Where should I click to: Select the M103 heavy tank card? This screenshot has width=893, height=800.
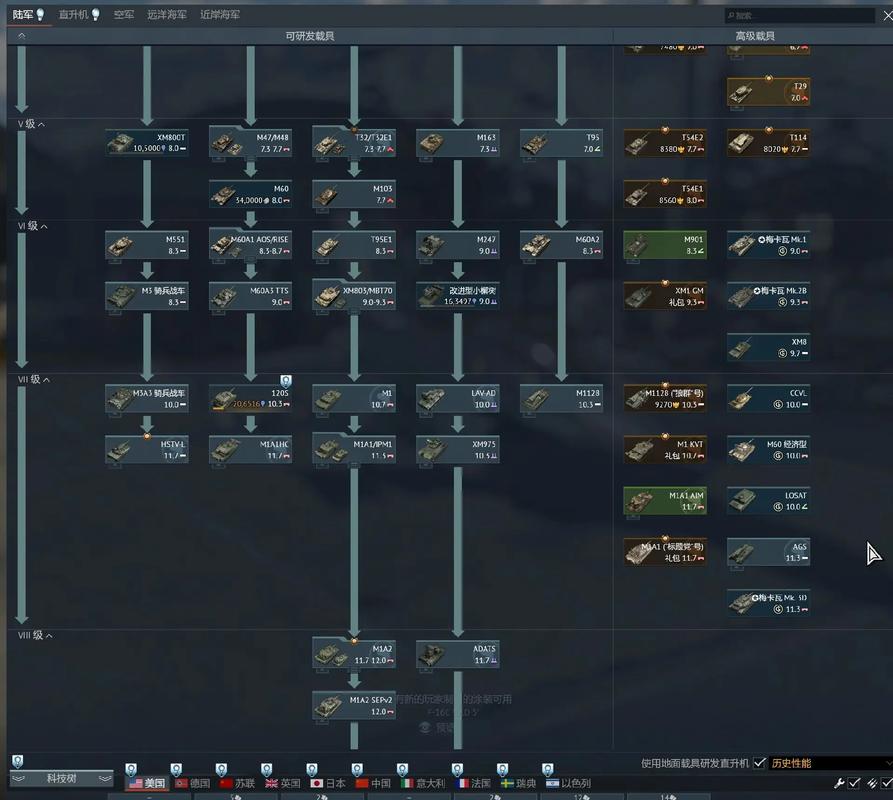click(x=354, y=194)
